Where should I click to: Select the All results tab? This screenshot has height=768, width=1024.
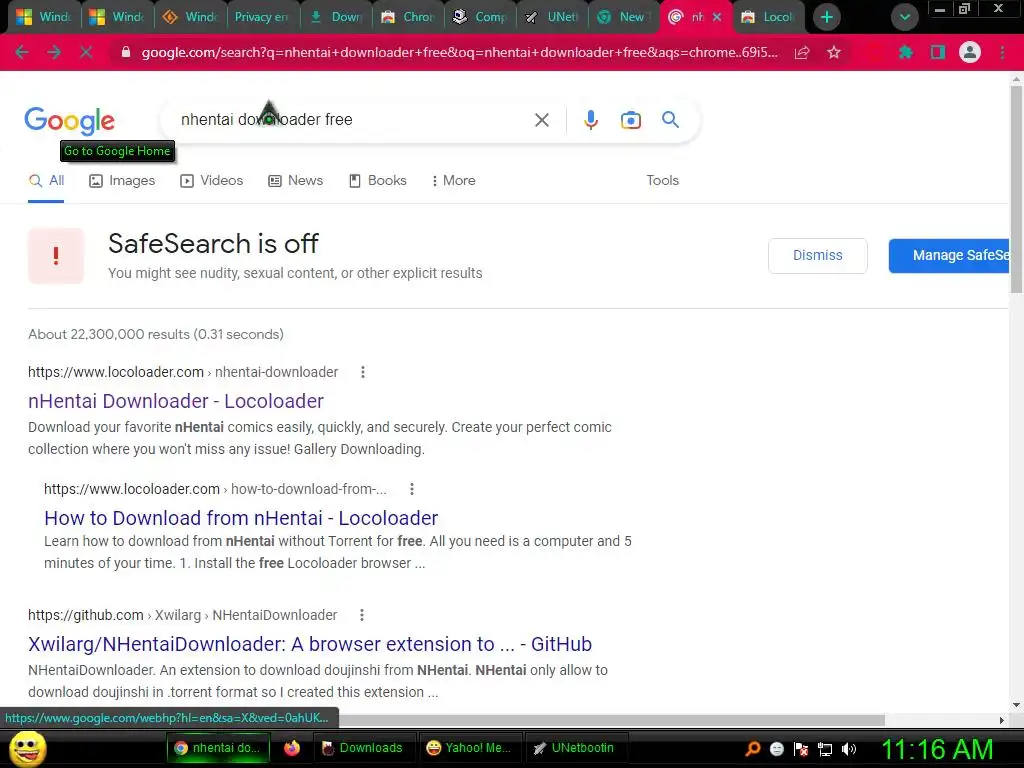pos(46,181)
